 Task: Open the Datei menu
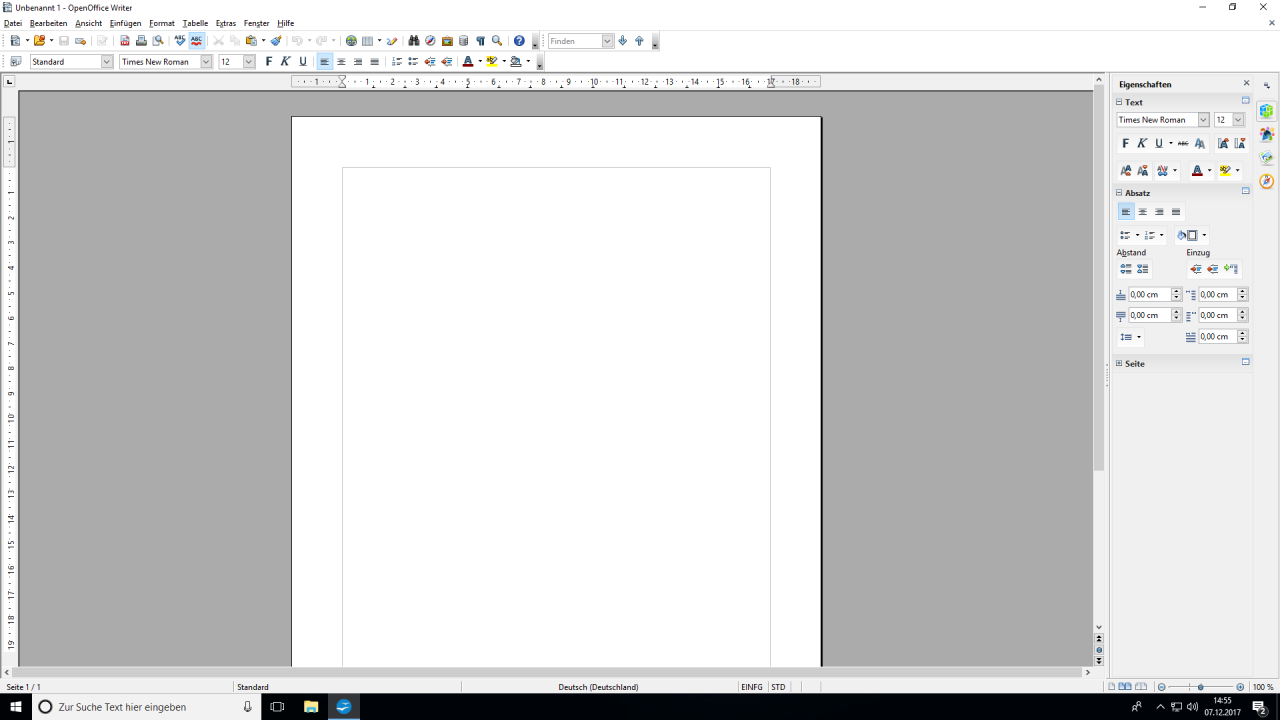13,23
